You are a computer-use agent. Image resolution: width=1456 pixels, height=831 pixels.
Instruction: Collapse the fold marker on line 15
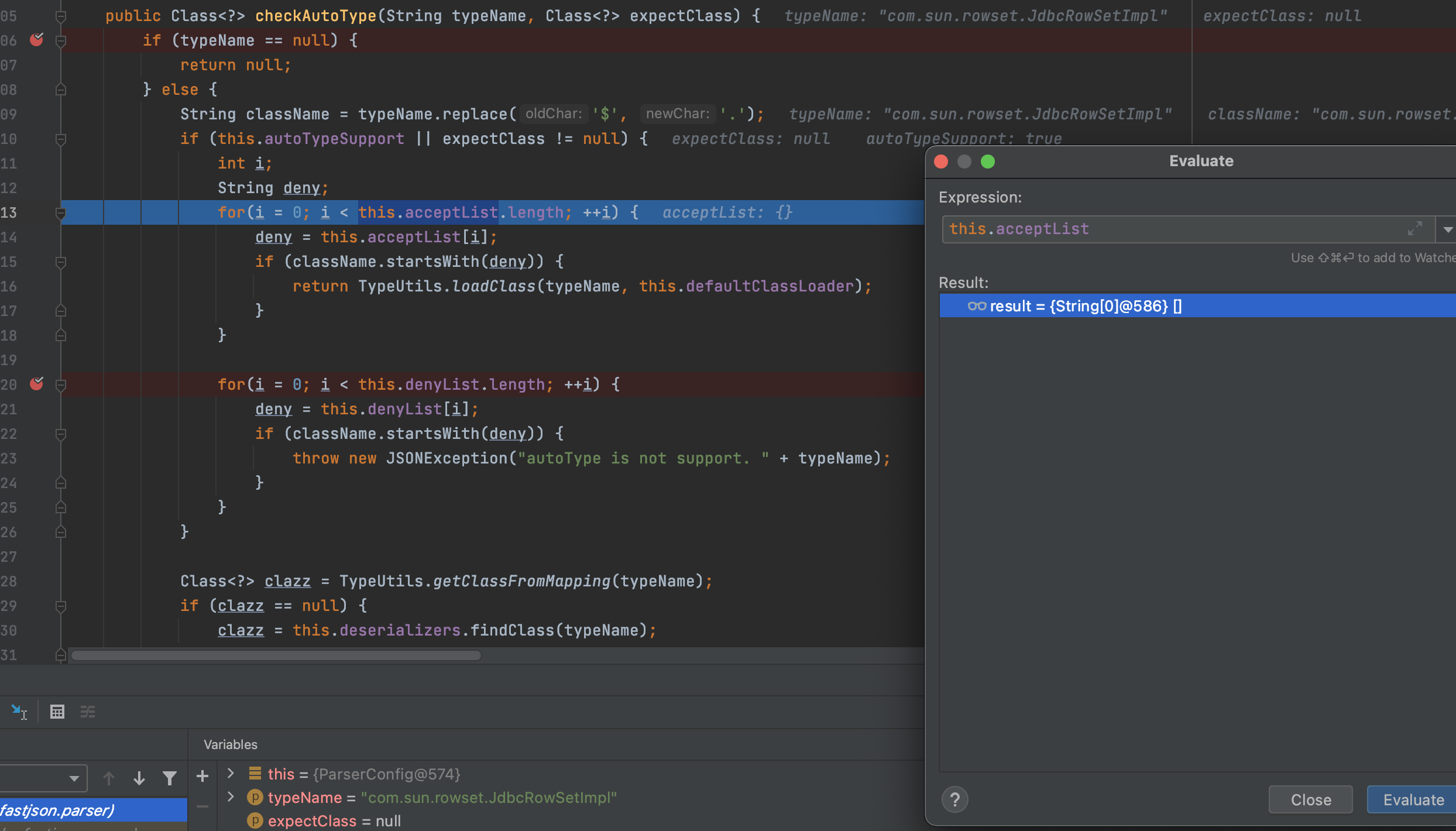[x=60, y=262]
